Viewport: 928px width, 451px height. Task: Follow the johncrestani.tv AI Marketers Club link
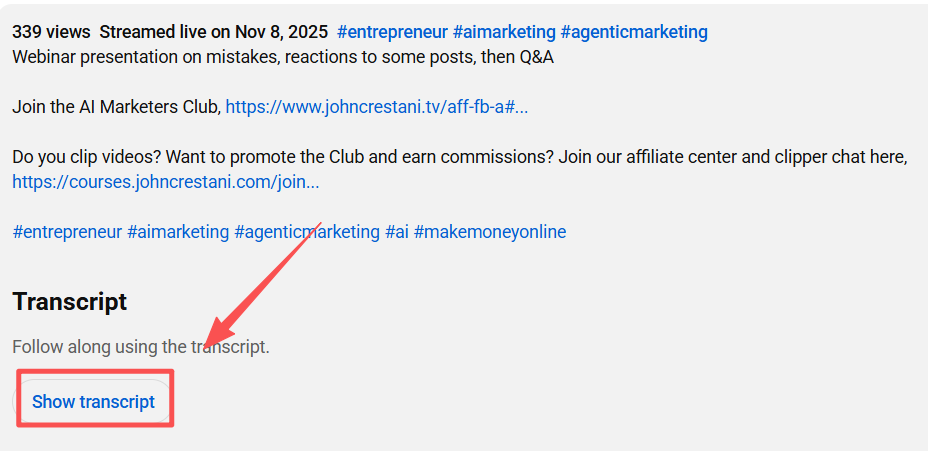376,107
